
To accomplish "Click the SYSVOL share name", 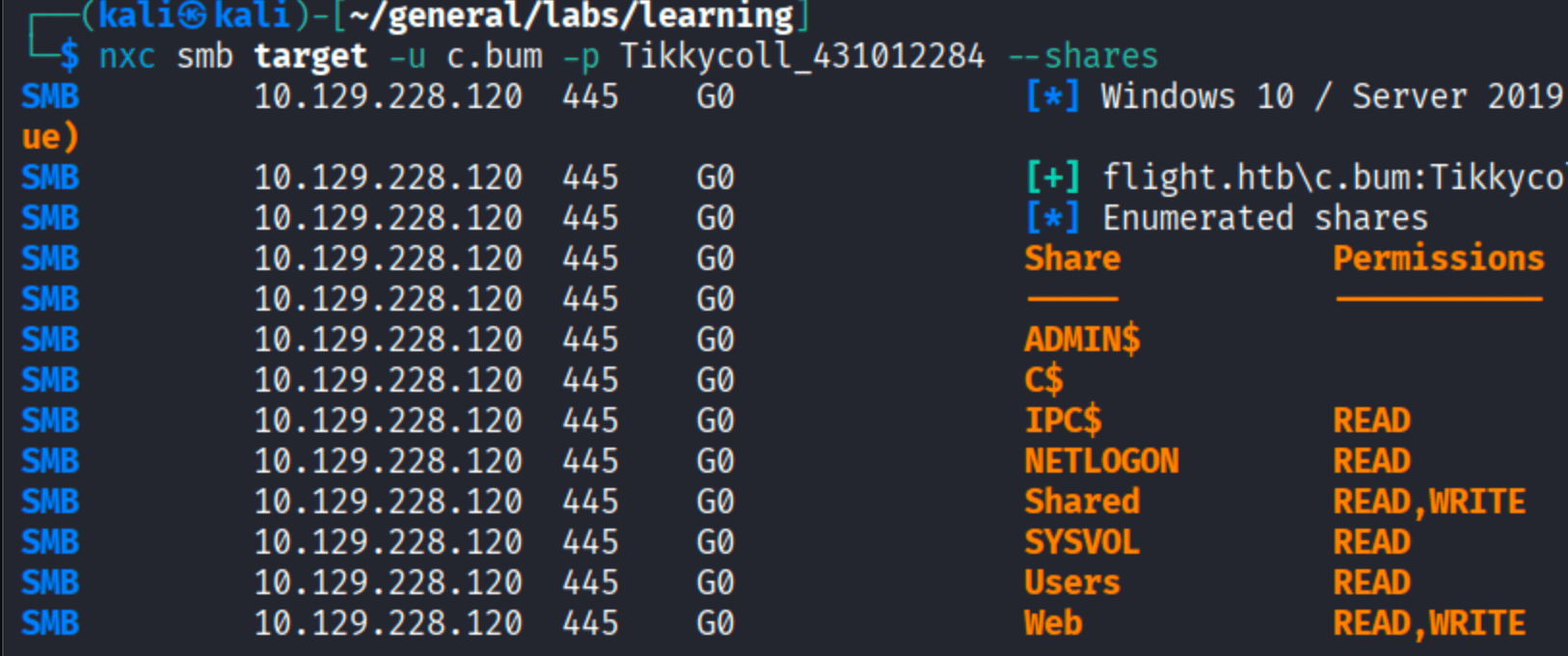I will pyautogui.click(x=1082, y=542).
